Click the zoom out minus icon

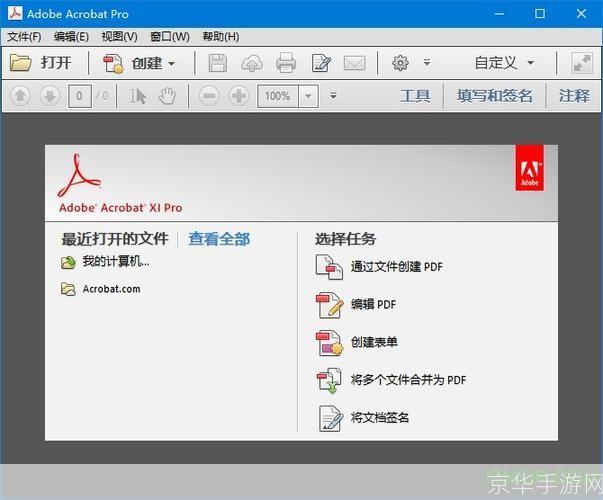pyautogui.click(x=209, y=96)
